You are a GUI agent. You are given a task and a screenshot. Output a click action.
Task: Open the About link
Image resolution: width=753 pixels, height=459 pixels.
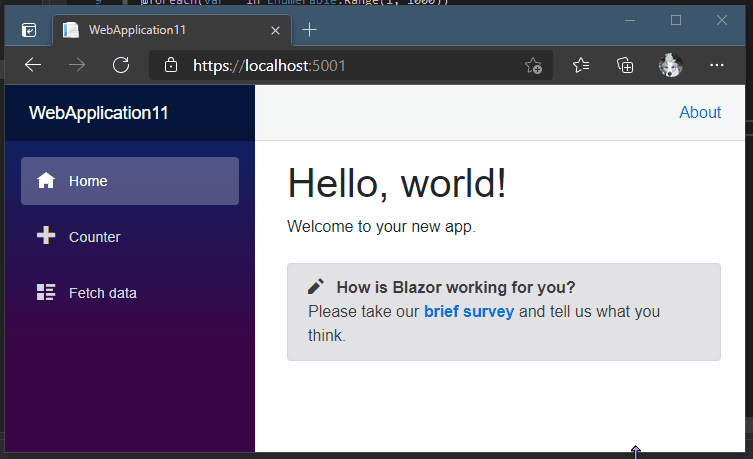click(x=700, y=112)
